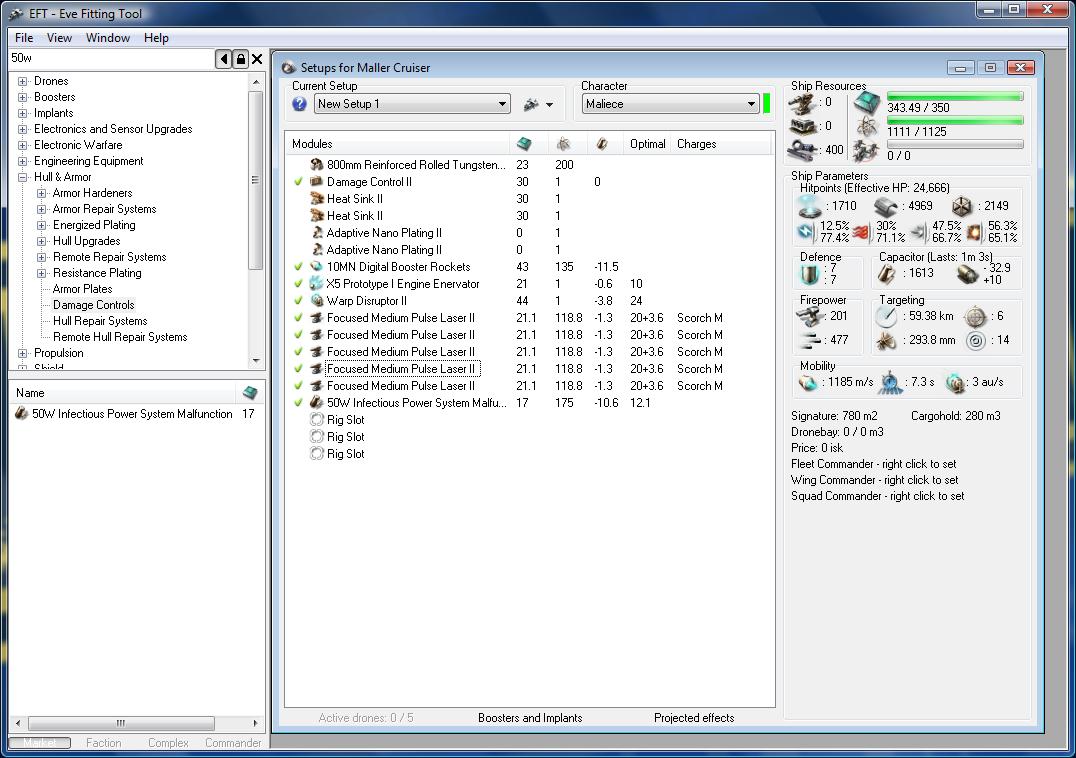Click the blue help icon beside Current Setup
Viewport: 1076px width, 758px height.
[x=299, y=104]
